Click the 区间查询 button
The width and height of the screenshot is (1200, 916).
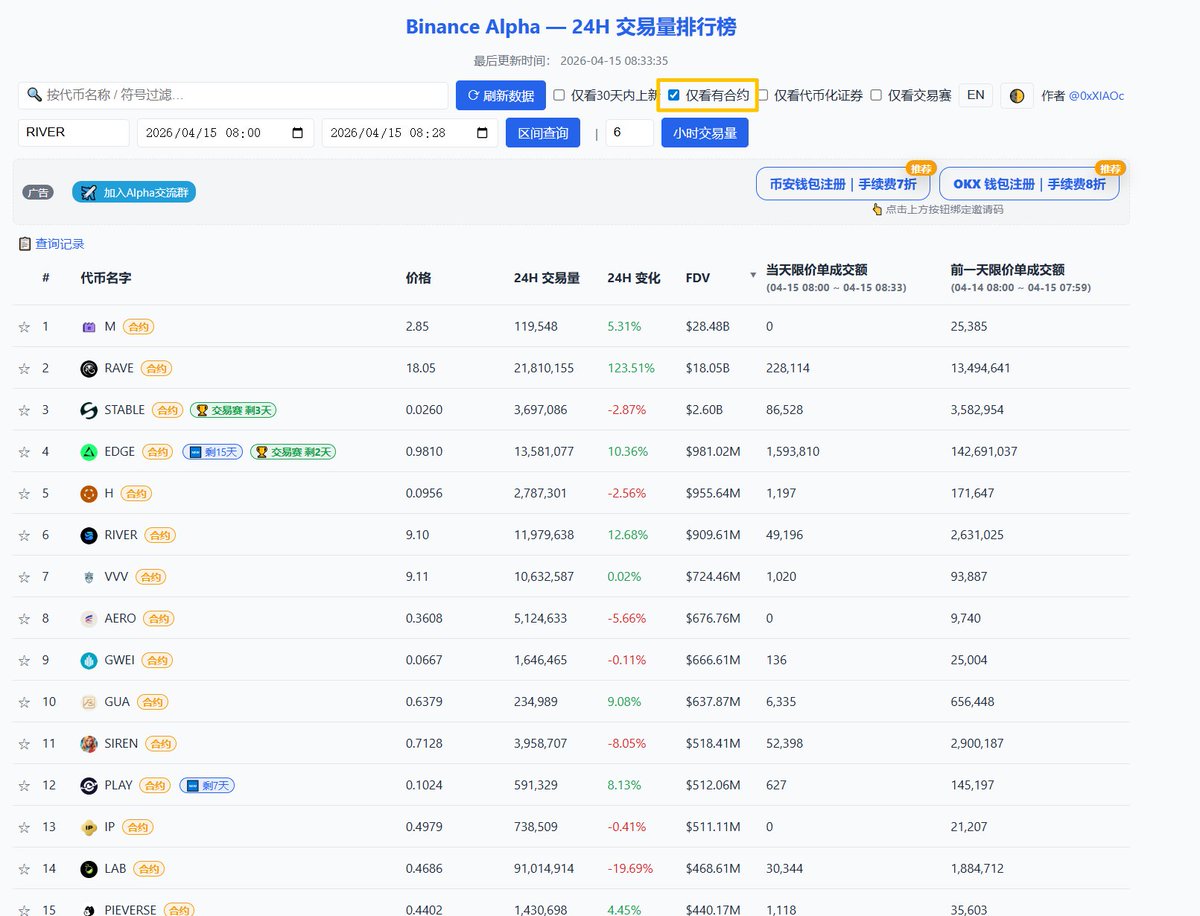[543, 133]
